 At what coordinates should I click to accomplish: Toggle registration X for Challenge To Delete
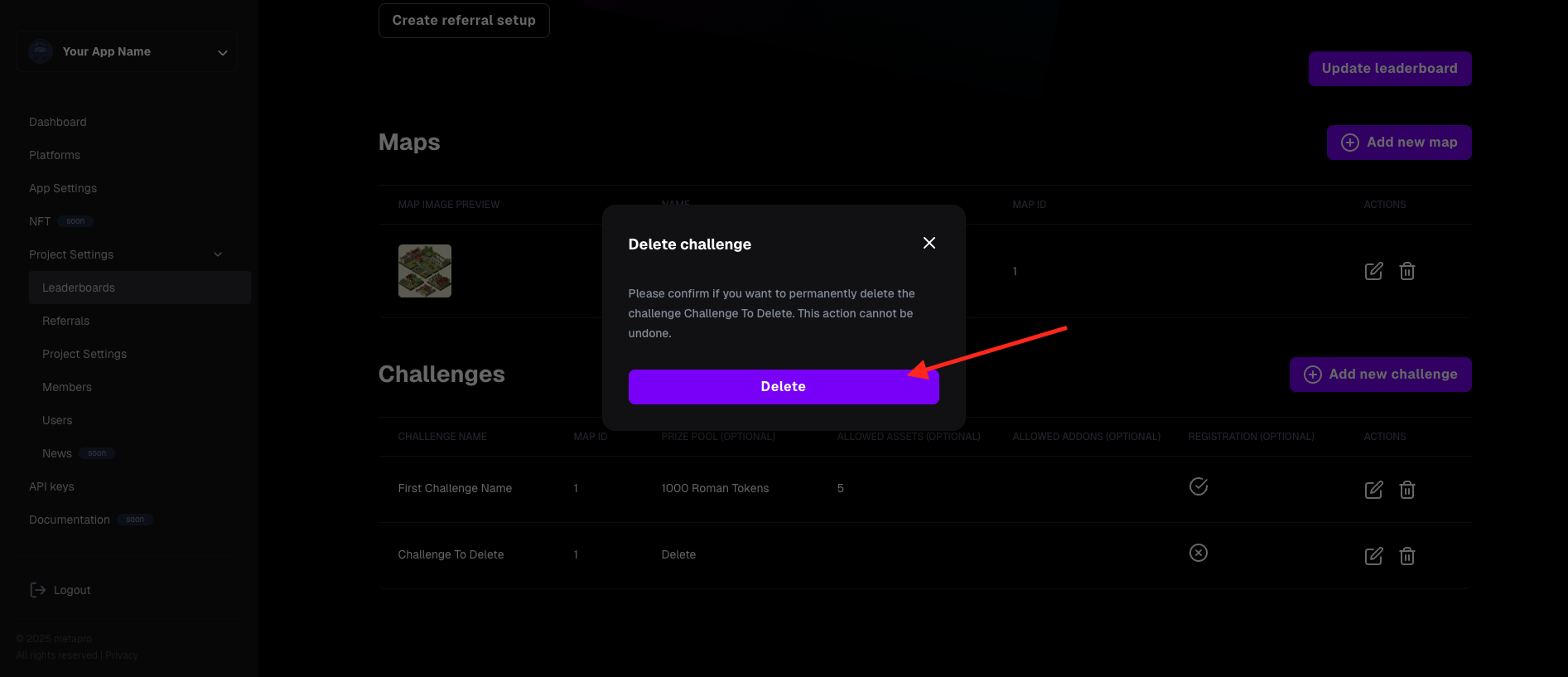1199,553
